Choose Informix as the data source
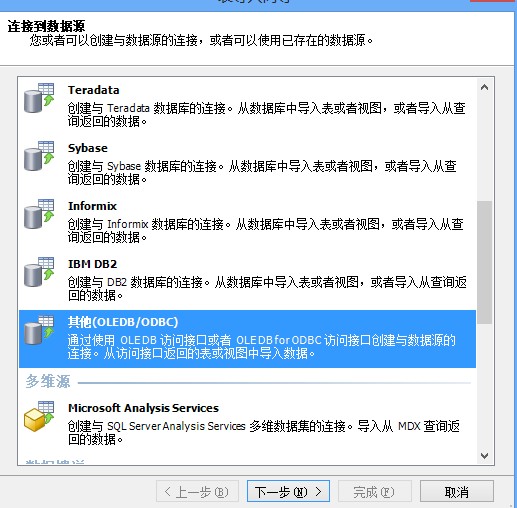 click(x=247, y=222)
